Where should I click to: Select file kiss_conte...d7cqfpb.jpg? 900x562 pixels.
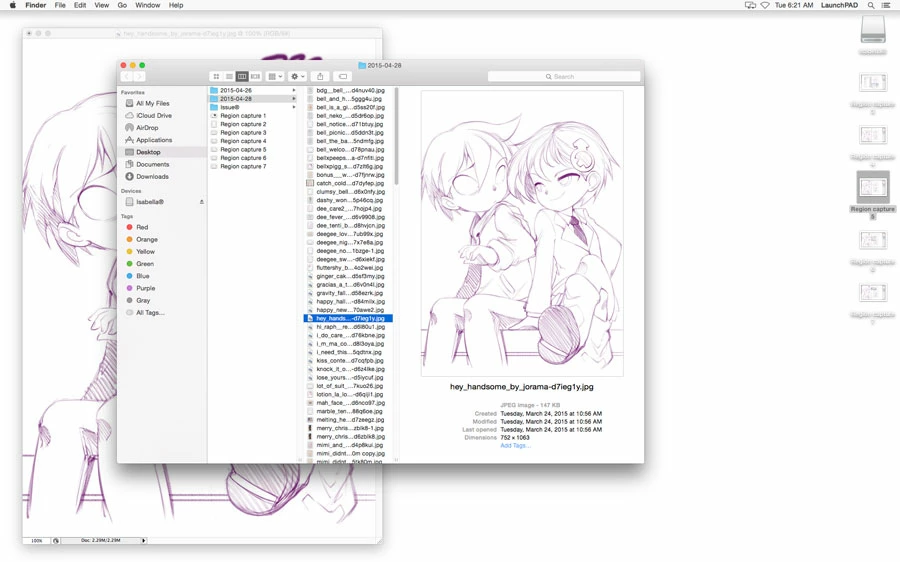(x=348, y=361)
